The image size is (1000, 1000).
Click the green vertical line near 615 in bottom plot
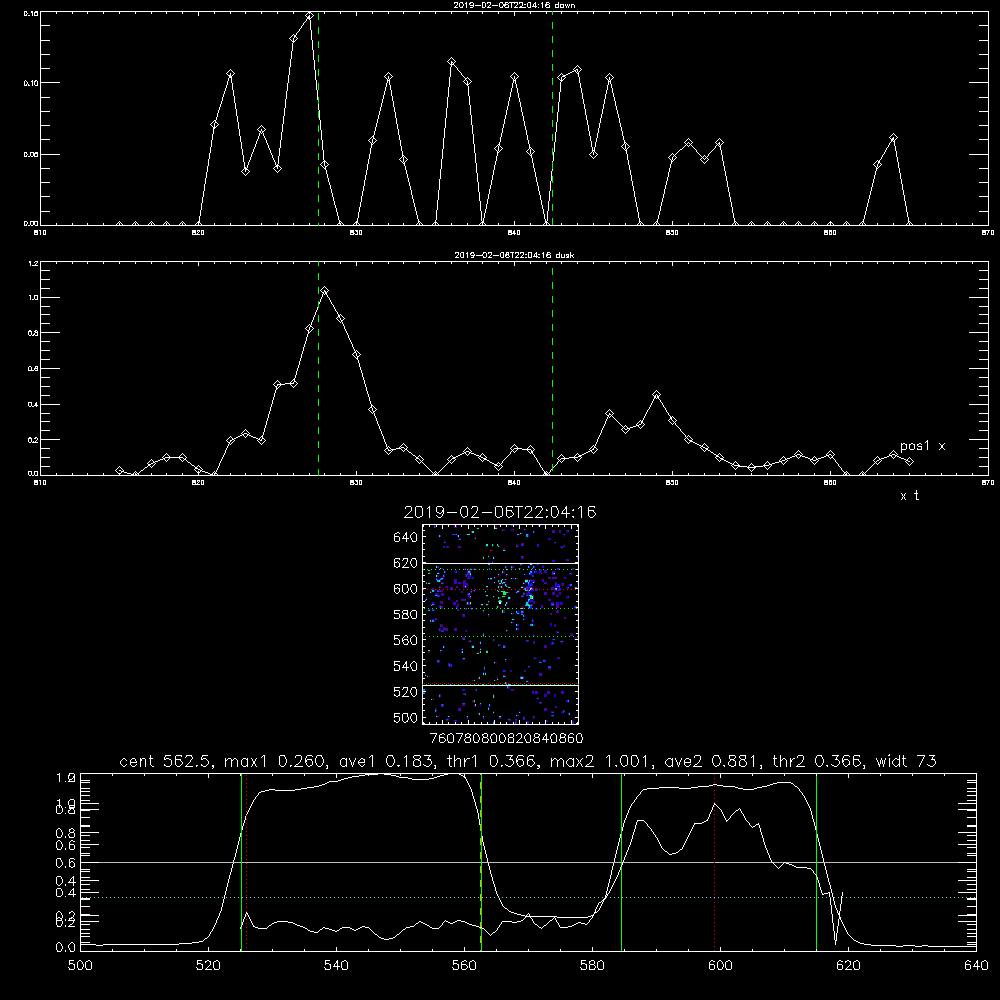[x=816, y=861]
